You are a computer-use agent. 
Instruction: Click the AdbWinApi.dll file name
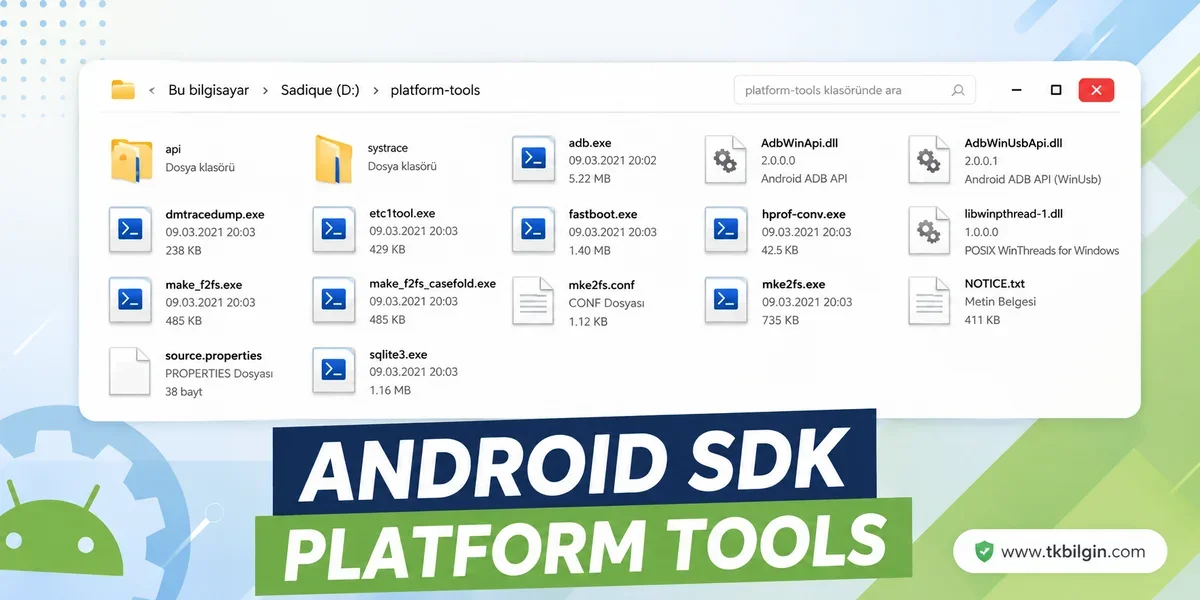(799, 143)
